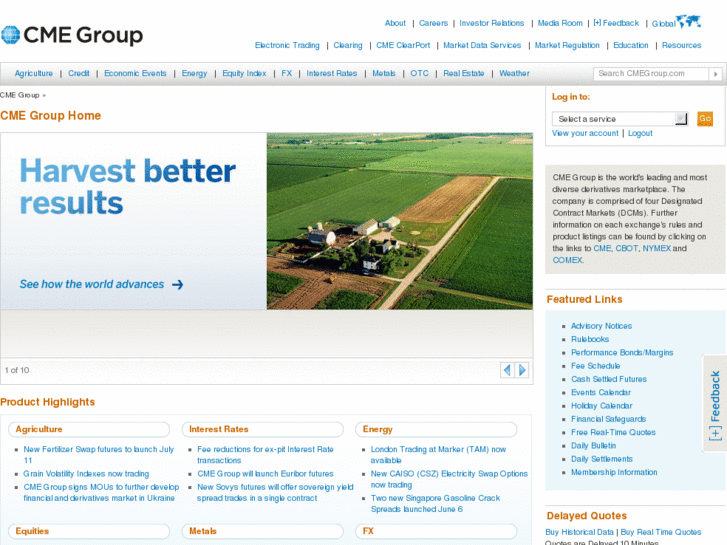Click the farm aerial banner image
Viewport: 727px width, 545px height.
pos(400,221)
